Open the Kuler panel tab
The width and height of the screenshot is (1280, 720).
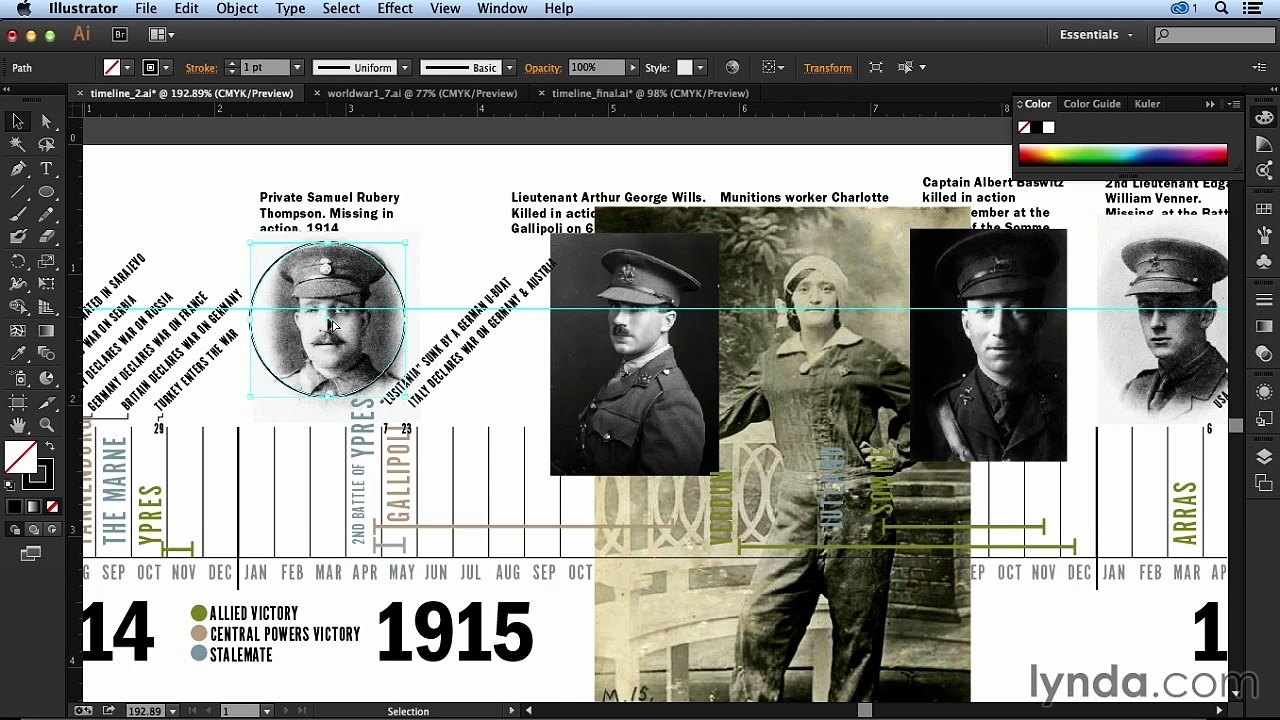(1147, 104)
